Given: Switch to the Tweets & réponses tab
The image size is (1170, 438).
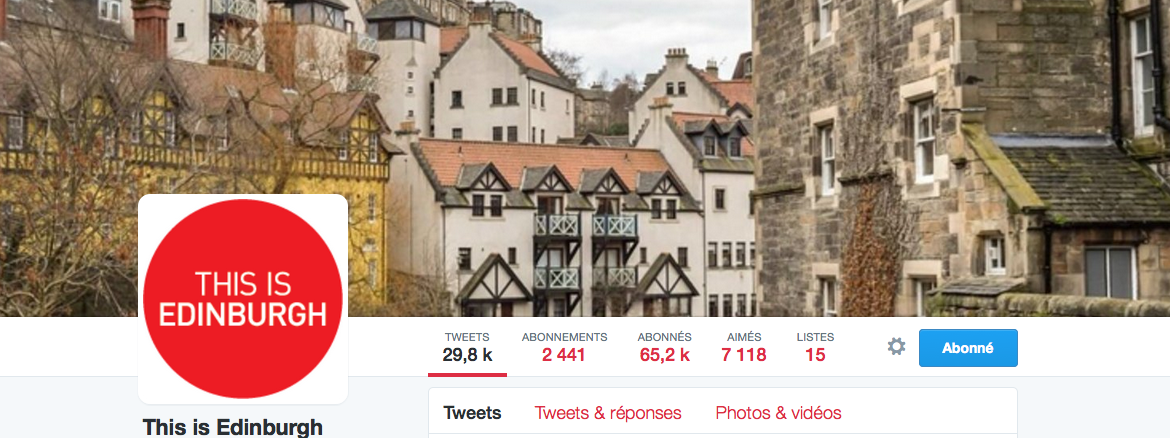Looking at the screenshot, I should (608, 413).
